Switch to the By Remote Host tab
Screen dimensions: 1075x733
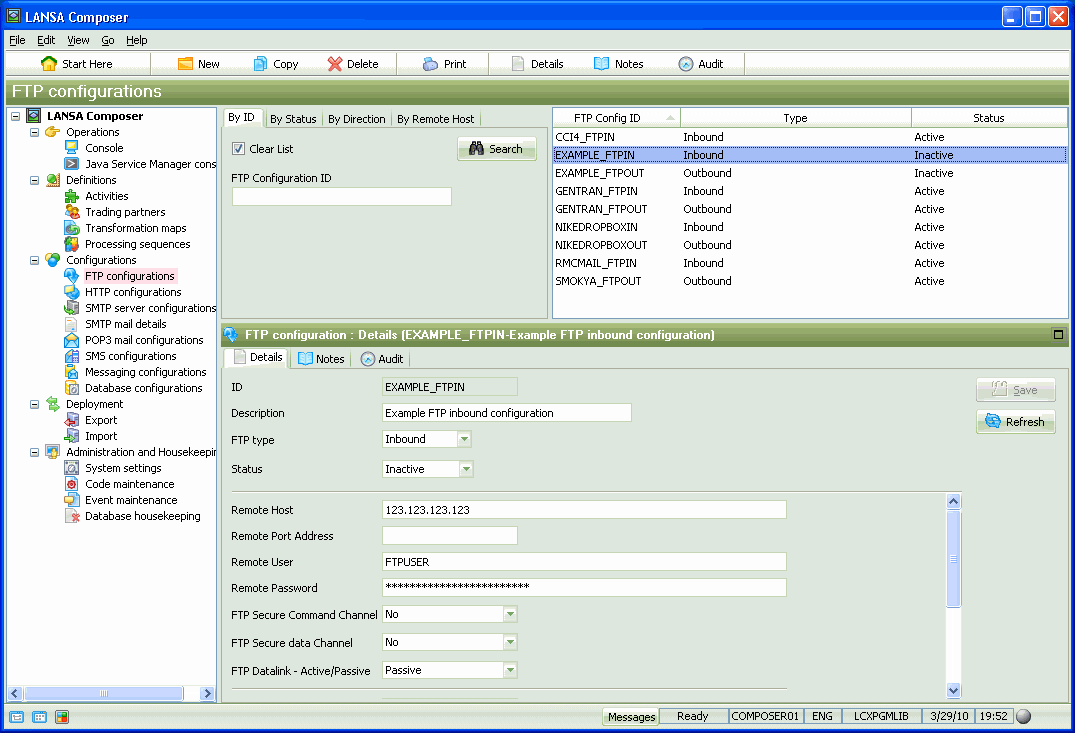[435, 117]
